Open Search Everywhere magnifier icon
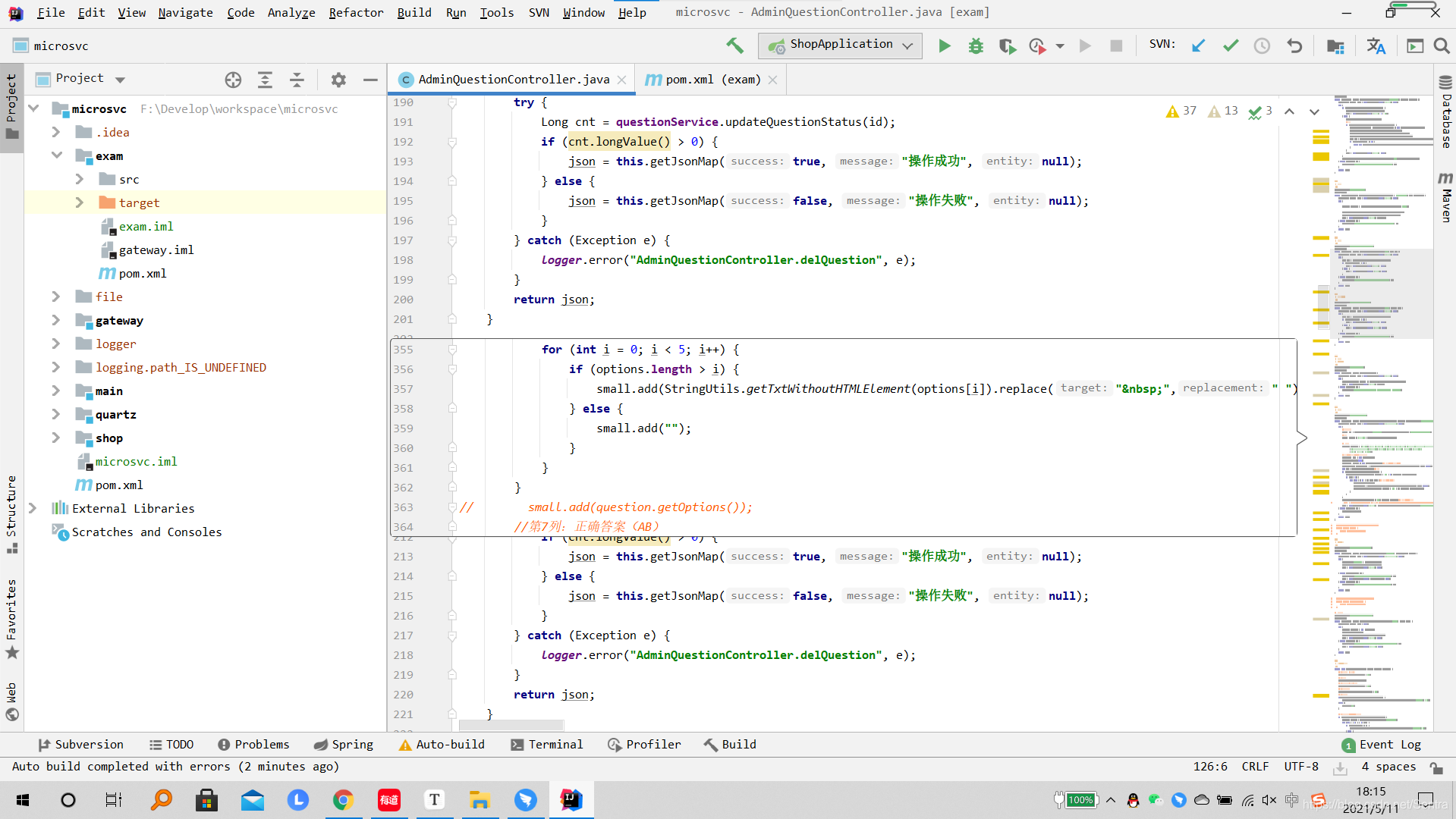Screen dimensions: 1456x819 pyautogui.click(x=1442, y=46)
